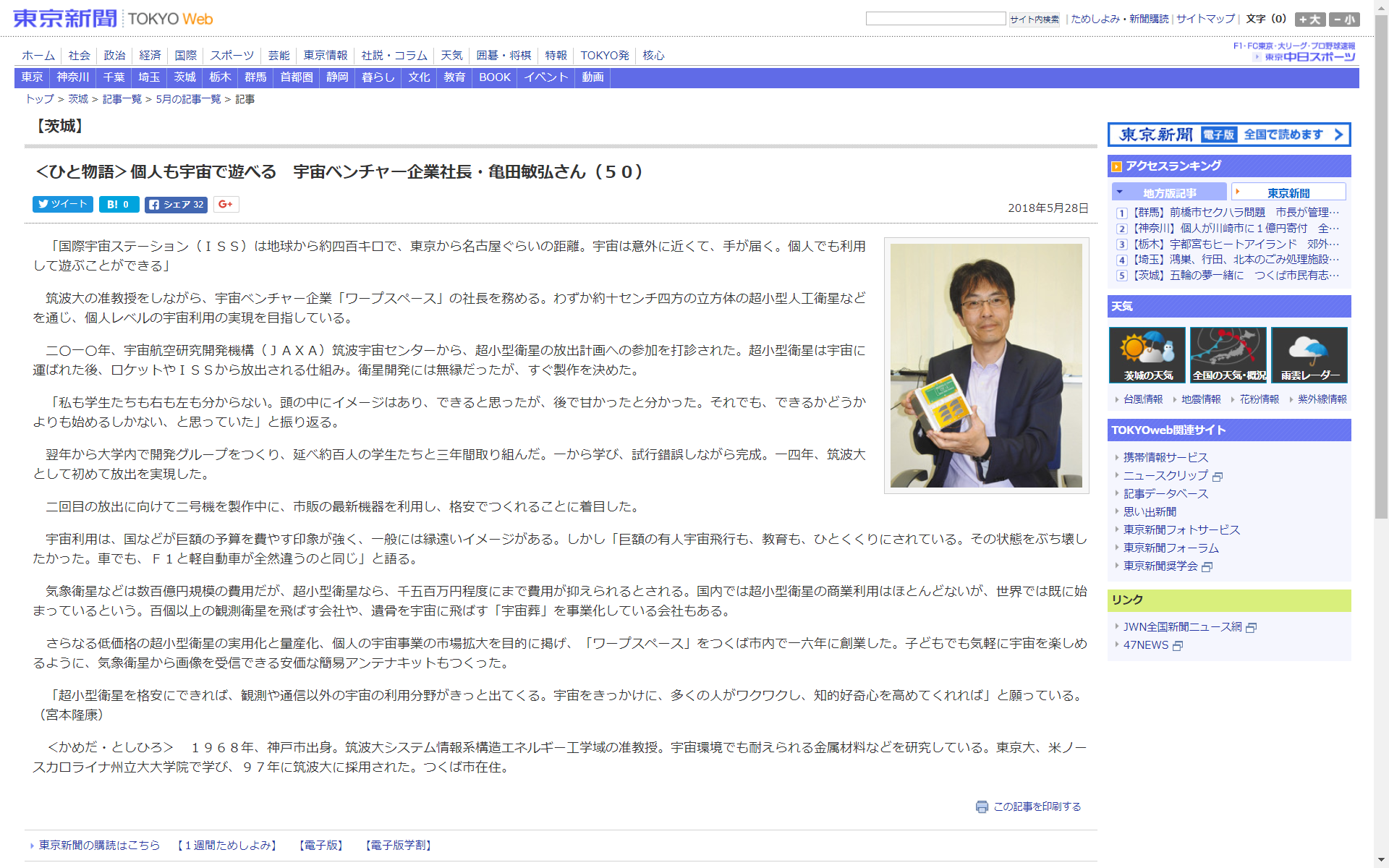Open the 雨雲レーダー cloud icon
This screenshot has width=1389, height=868.
click(x=1309, y=354)
